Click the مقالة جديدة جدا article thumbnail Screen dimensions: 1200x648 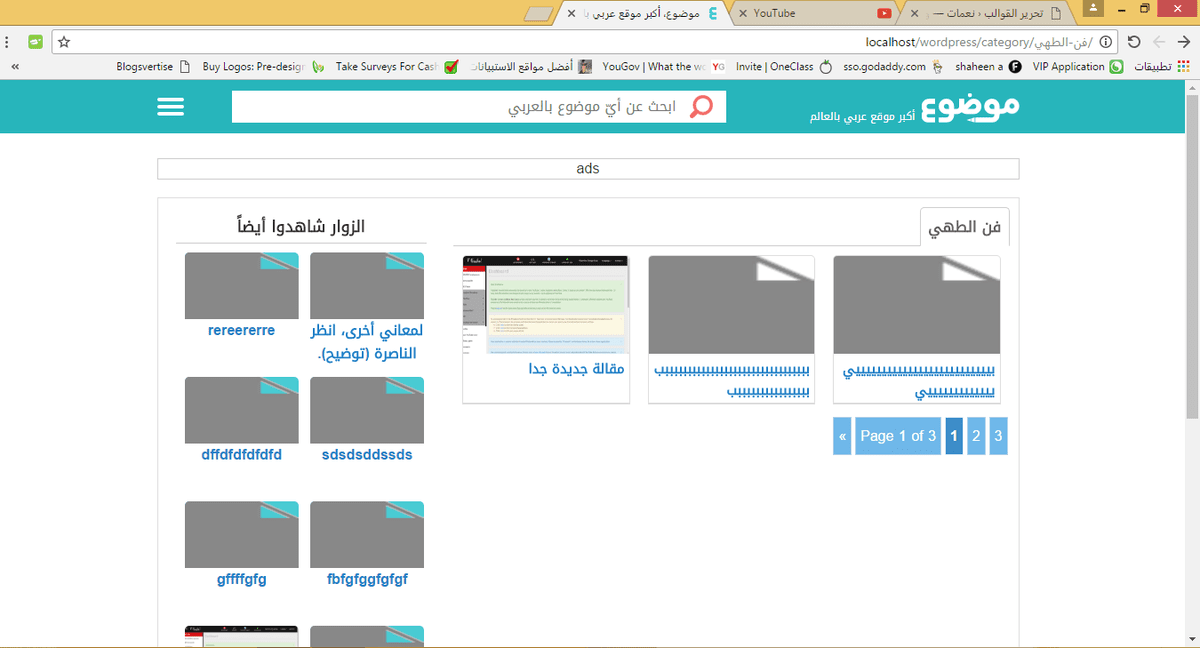(x=546, y=305)
